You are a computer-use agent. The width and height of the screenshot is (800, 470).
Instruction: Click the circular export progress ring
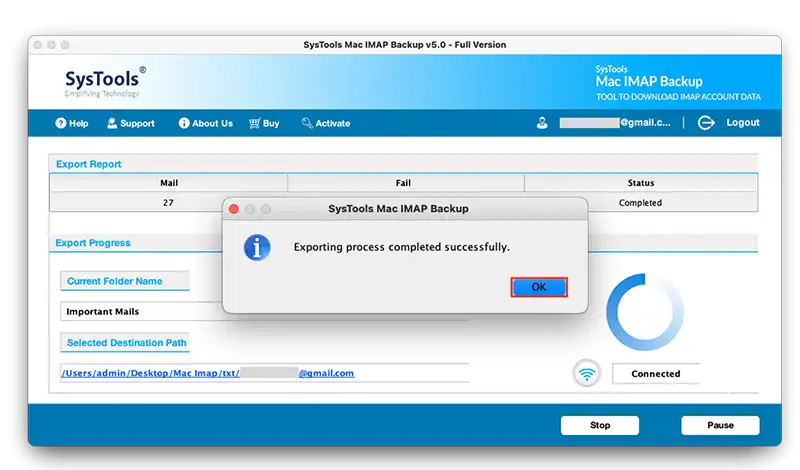[x=645, y=312]
